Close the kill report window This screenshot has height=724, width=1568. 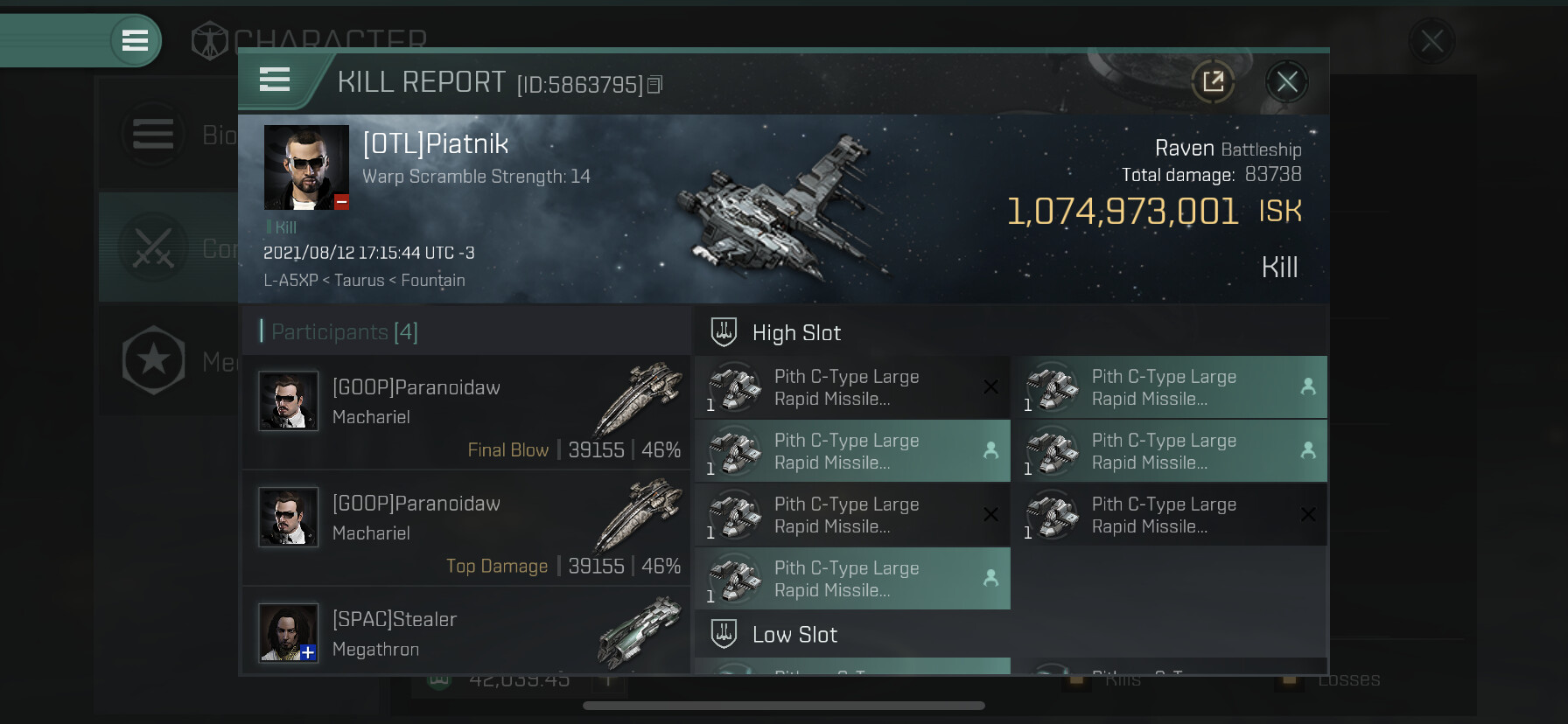pos(1286,82)
